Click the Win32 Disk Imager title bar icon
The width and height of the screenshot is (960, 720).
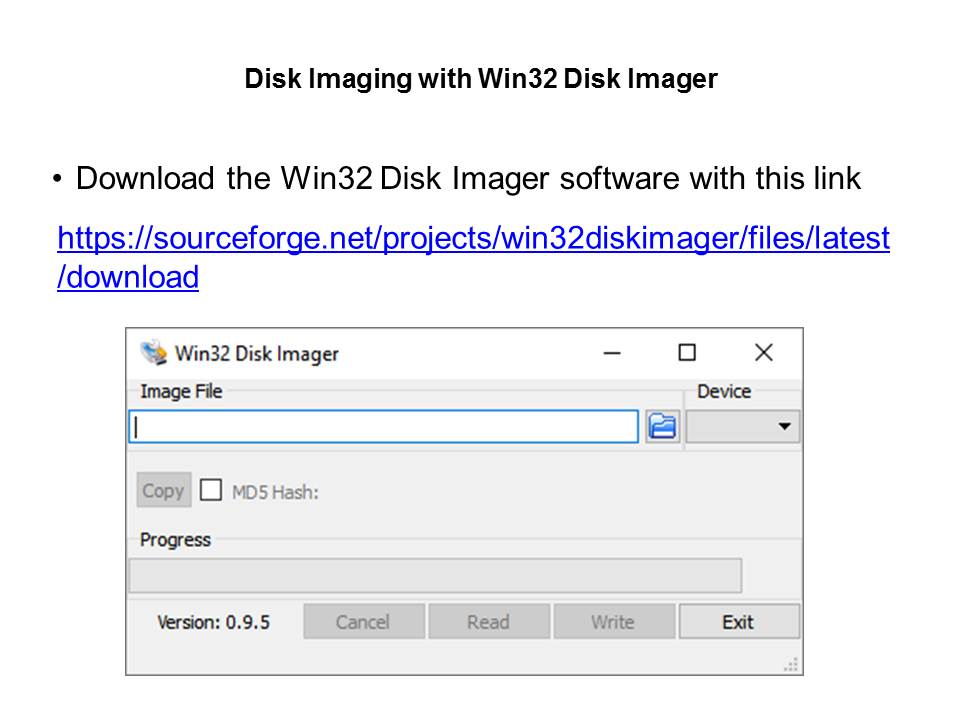pyautogui.click(x=153, y=353)
